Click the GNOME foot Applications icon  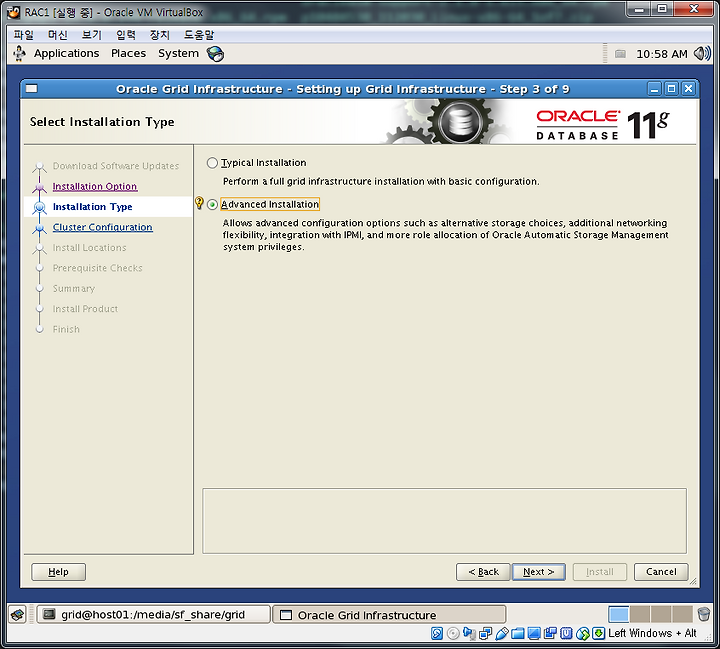19,53
